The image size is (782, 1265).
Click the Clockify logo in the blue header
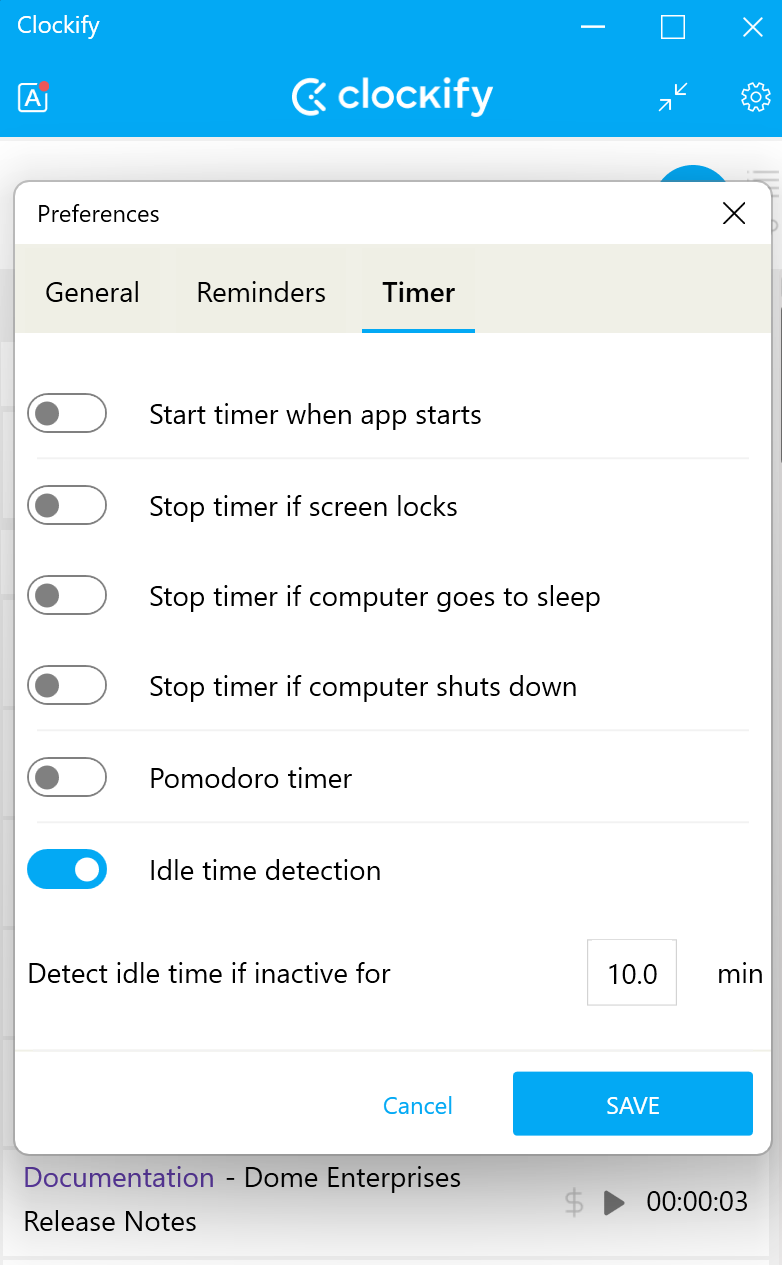pos(391,96)
